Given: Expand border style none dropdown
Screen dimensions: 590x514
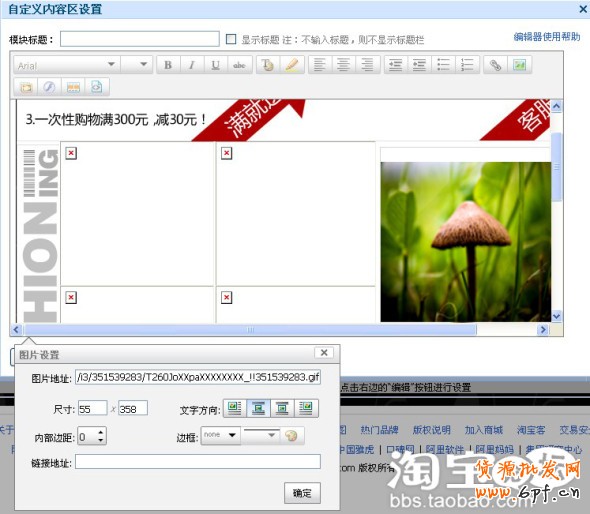Looking at the screenshot, I should (x=221, y=435).
